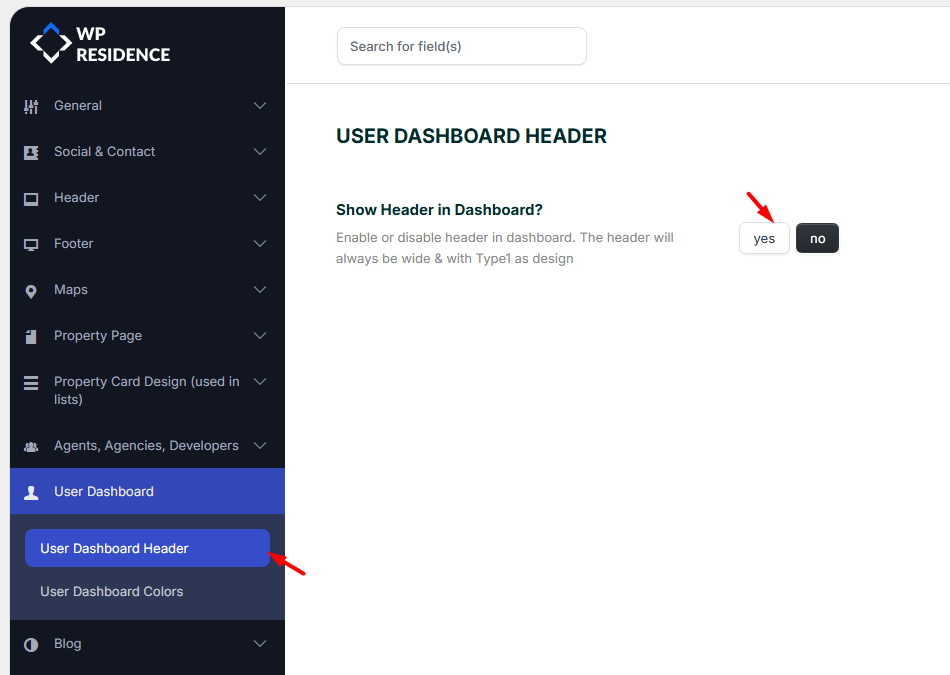950x675 pixels.
Task: Expand the General section chevron
Action: (x=260, y=106)
